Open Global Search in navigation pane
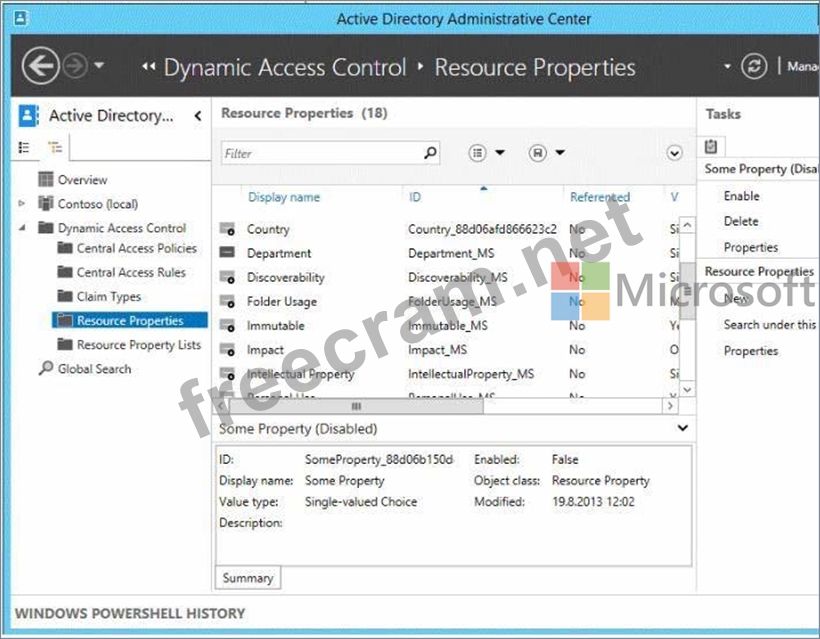This screenshot has width=820, height=639. pyautogui.click(x=94, y=369)
